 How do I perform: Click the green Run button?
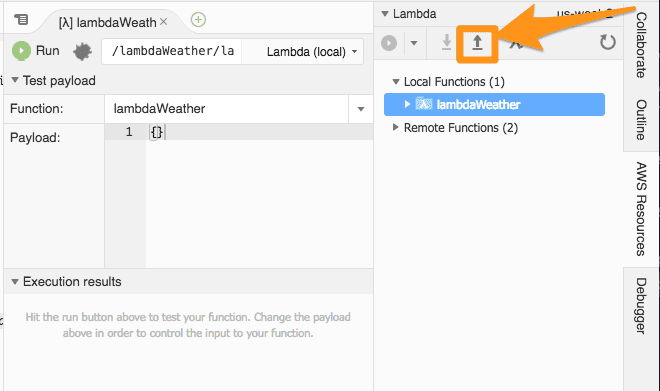tap(36, 51)
